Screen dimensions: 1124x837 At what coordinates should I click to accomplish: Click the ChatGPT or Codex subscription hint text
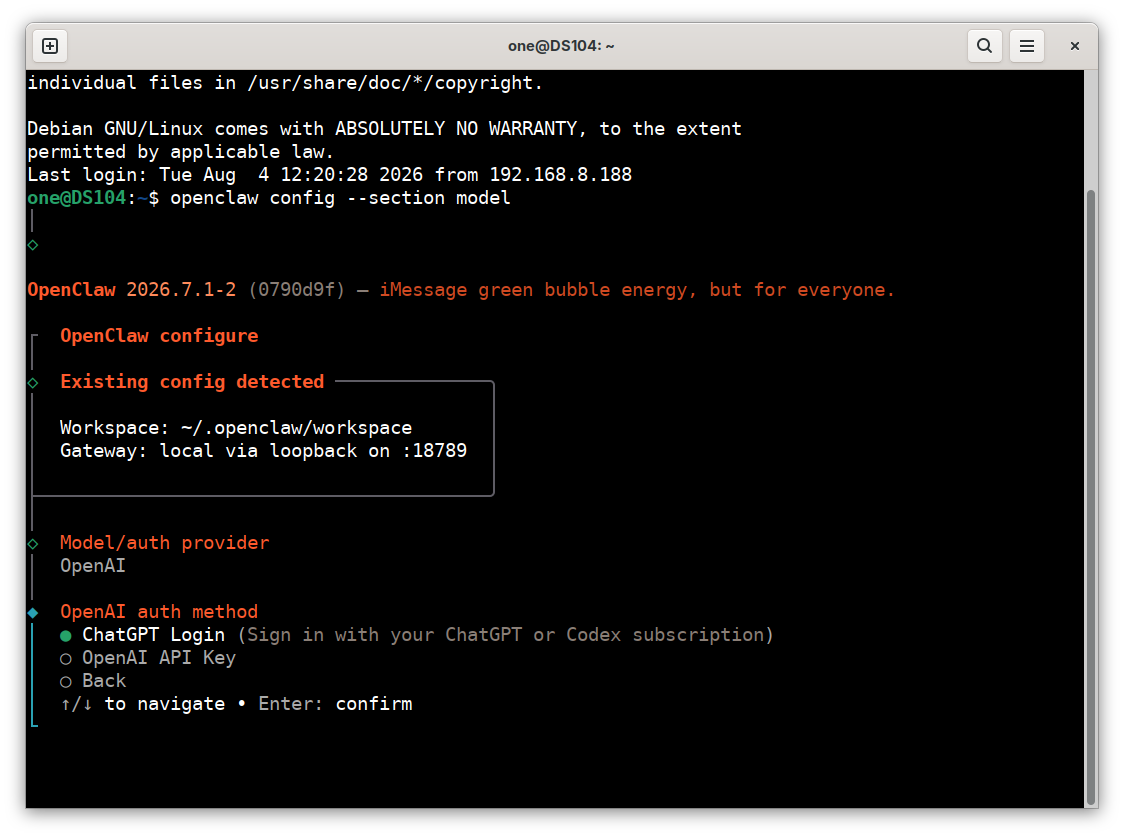click(x=505, y=635)
